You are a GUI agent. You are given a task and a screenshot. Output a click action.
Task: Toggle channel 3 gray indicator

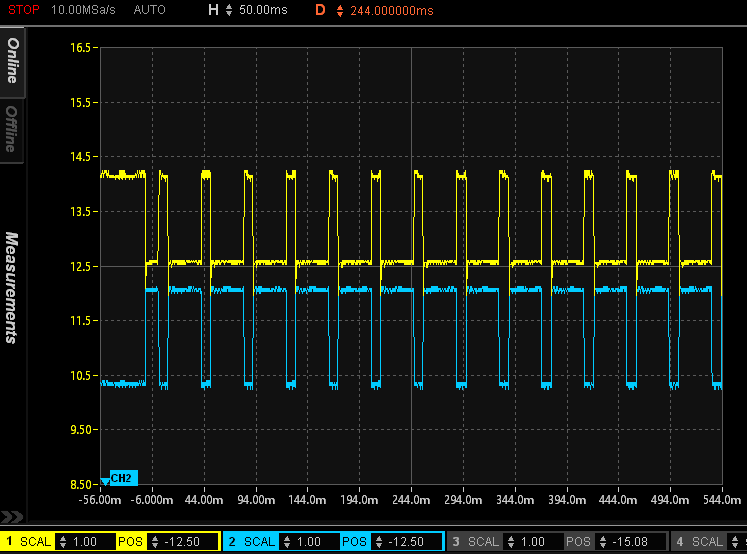click(x=455, y=542)
